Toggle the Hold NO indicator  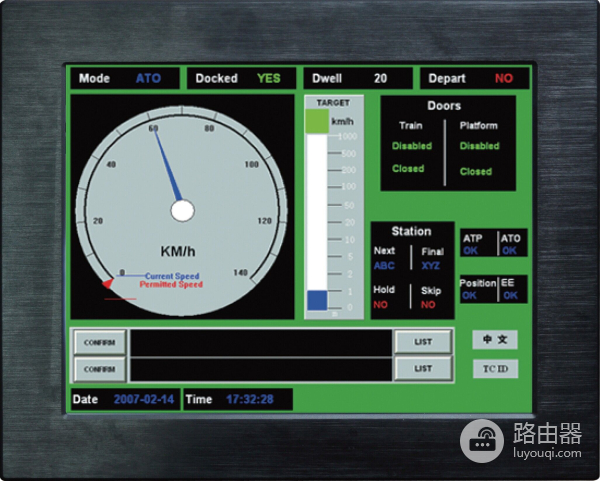381,304
